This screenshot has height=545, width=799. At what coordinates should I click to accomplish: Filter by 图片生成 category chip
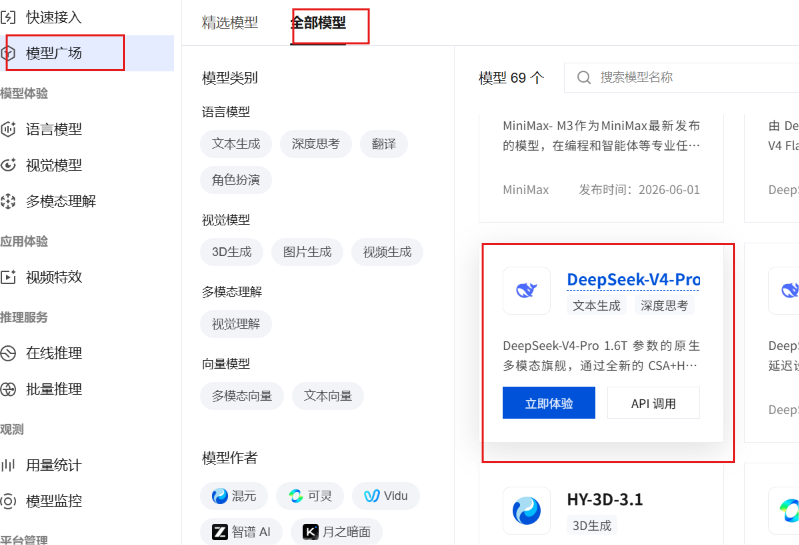[307, 252]
